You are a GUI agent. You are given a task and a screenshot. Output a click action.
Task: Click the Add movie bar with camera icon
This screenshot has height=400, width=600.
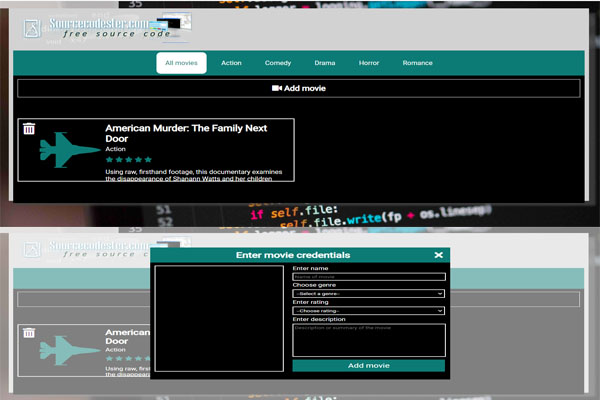point(299,88)
